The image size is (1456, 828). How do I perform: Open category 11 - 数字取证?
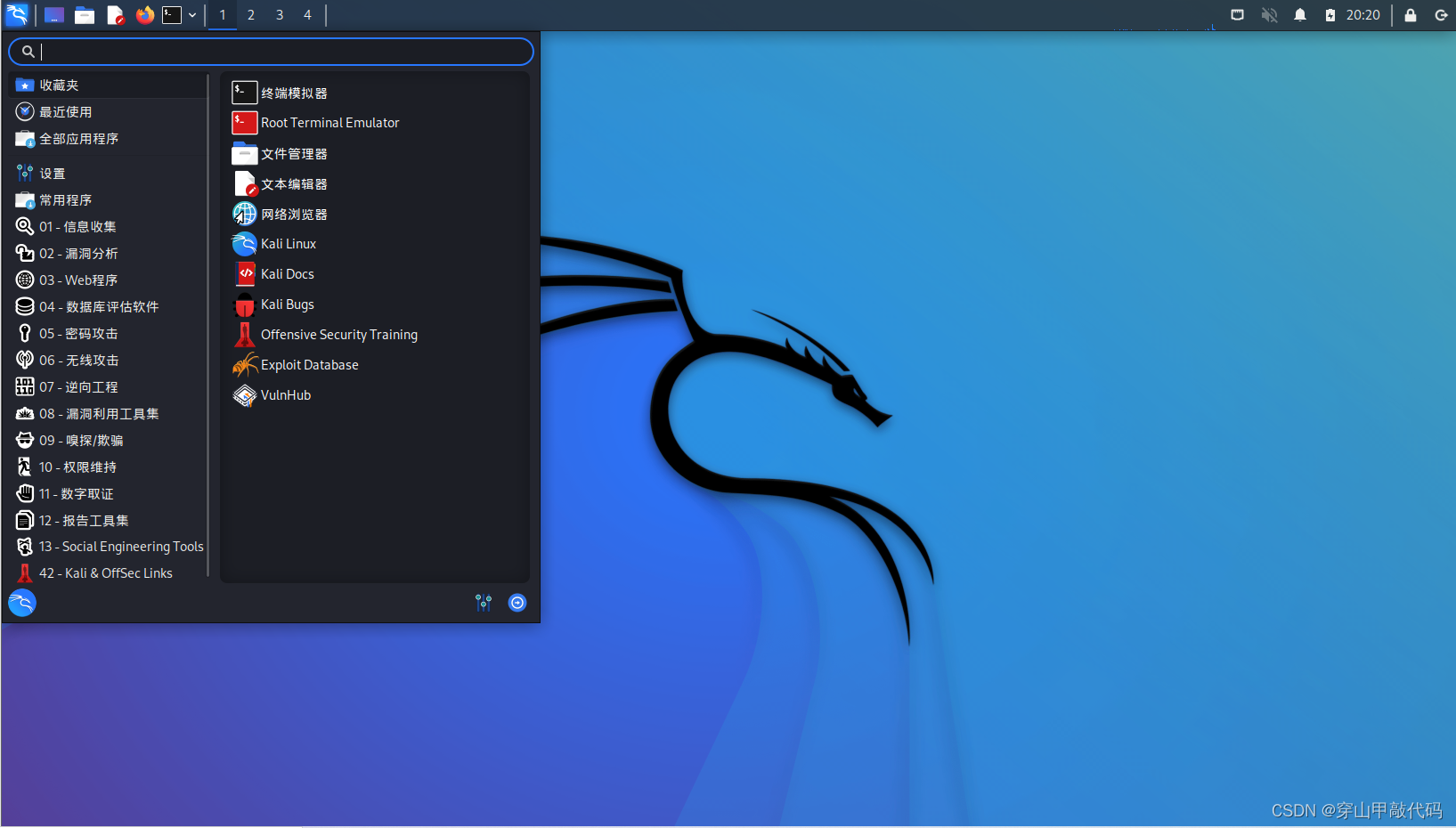click(108, 494)
